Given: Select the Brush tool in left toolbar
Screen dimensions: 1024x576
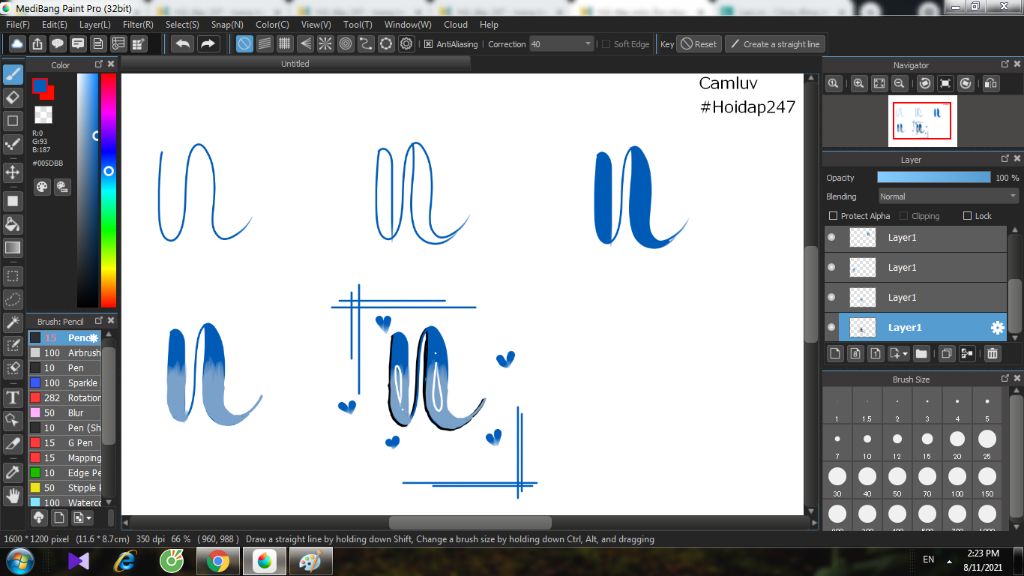Looking at the screenshot, I should pos(12,74).
